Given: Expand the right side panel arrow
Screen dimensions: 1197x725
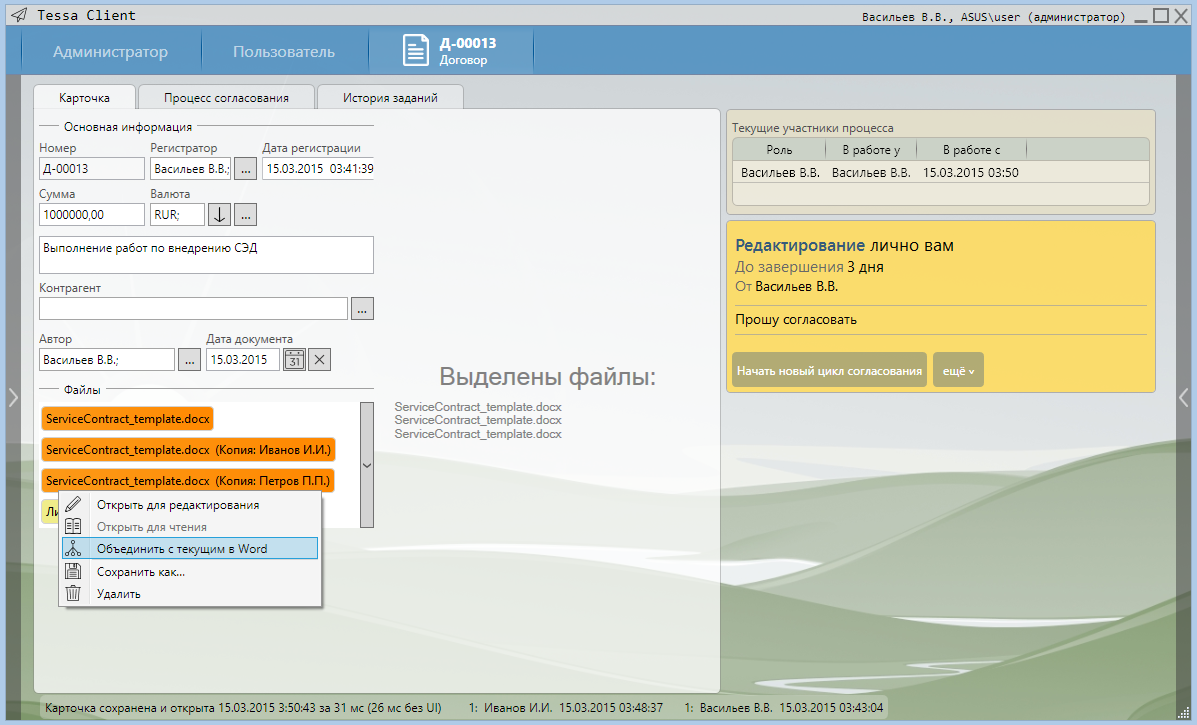Looking at the screenshot, I should click(x=1184, y=397).
